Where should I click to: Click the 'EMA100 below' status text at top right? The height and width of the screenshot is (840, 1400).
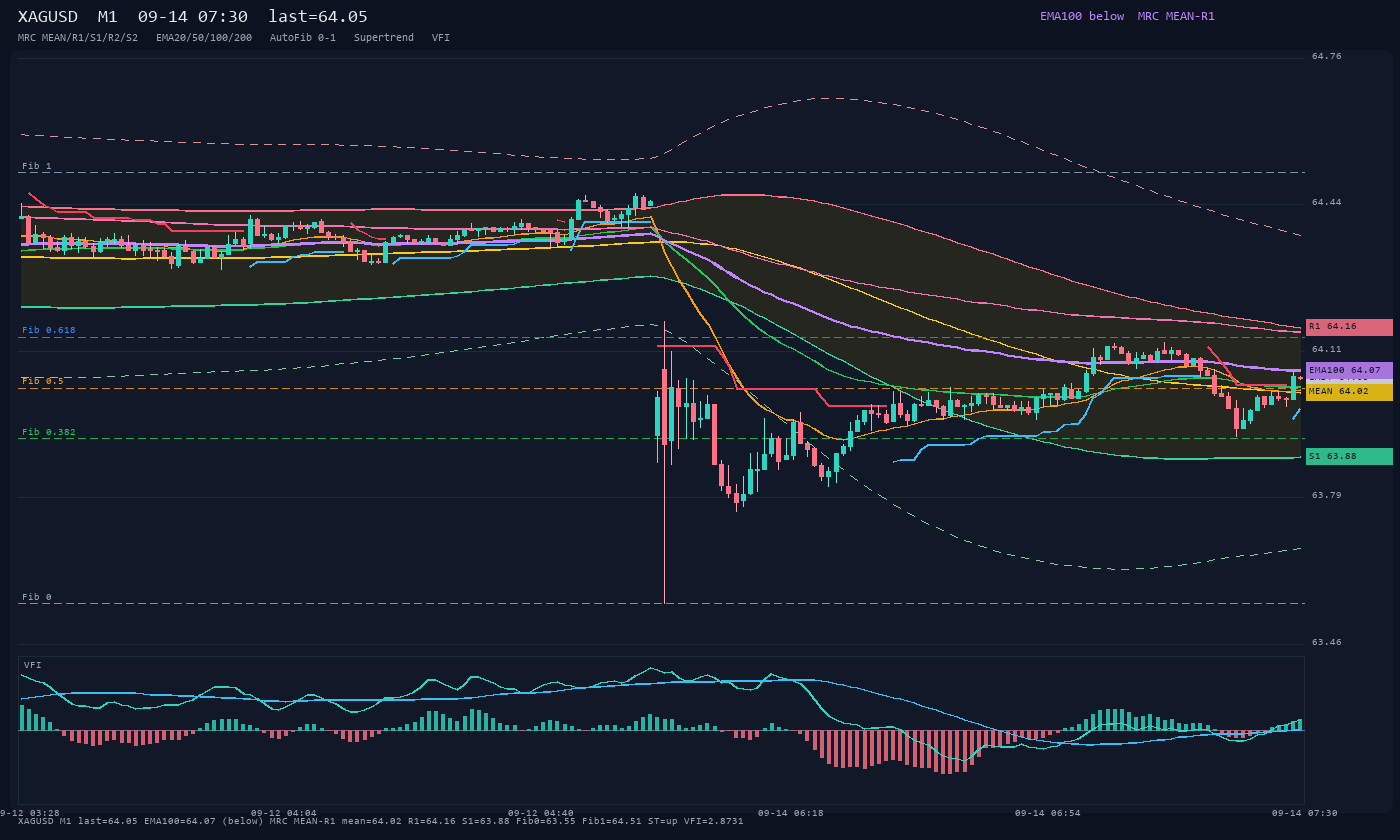(1082, 16)
